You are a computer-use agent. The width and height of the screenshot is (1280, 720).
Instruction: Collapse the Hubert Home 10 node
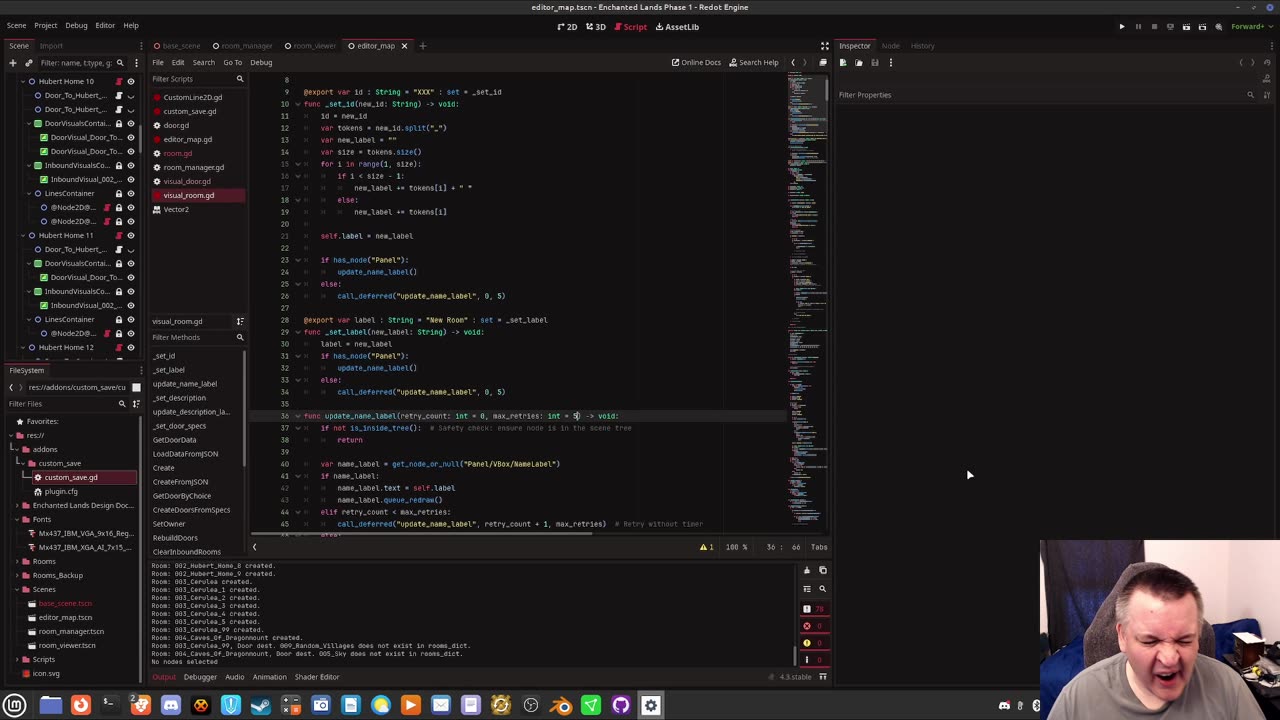point(21,81)
